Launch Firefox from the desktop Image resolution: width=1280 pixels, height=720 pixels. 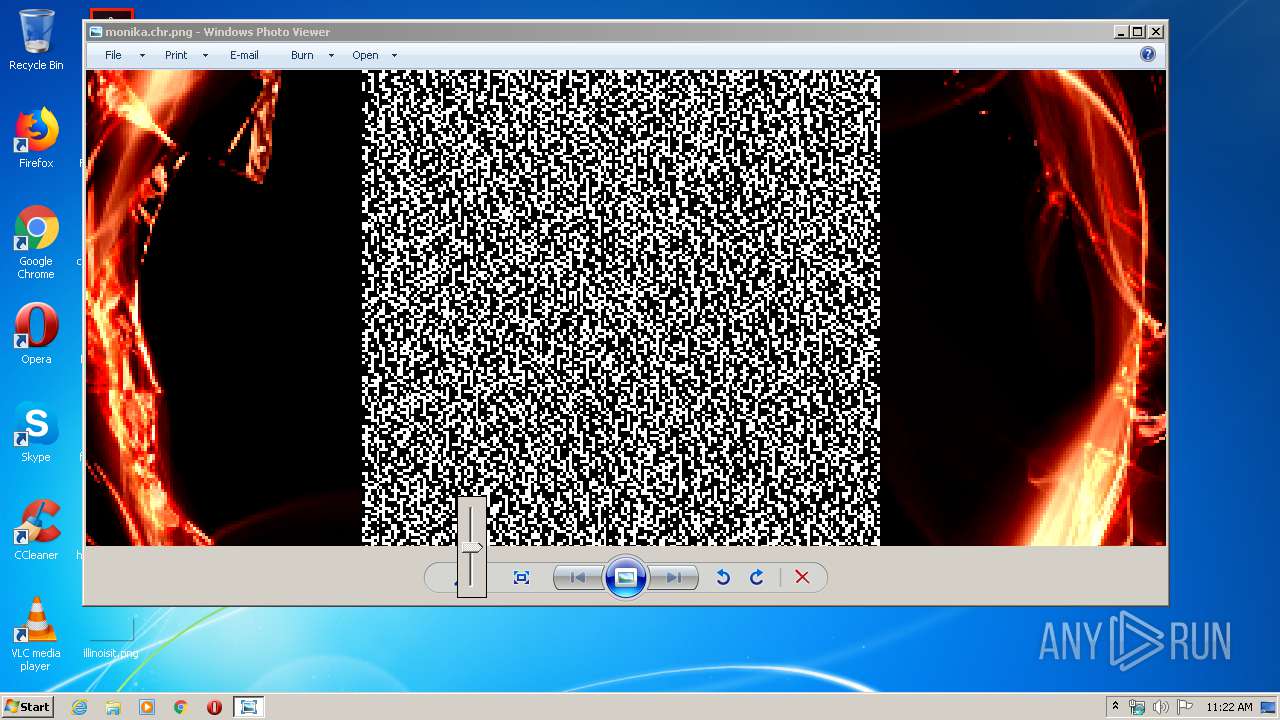36,138
